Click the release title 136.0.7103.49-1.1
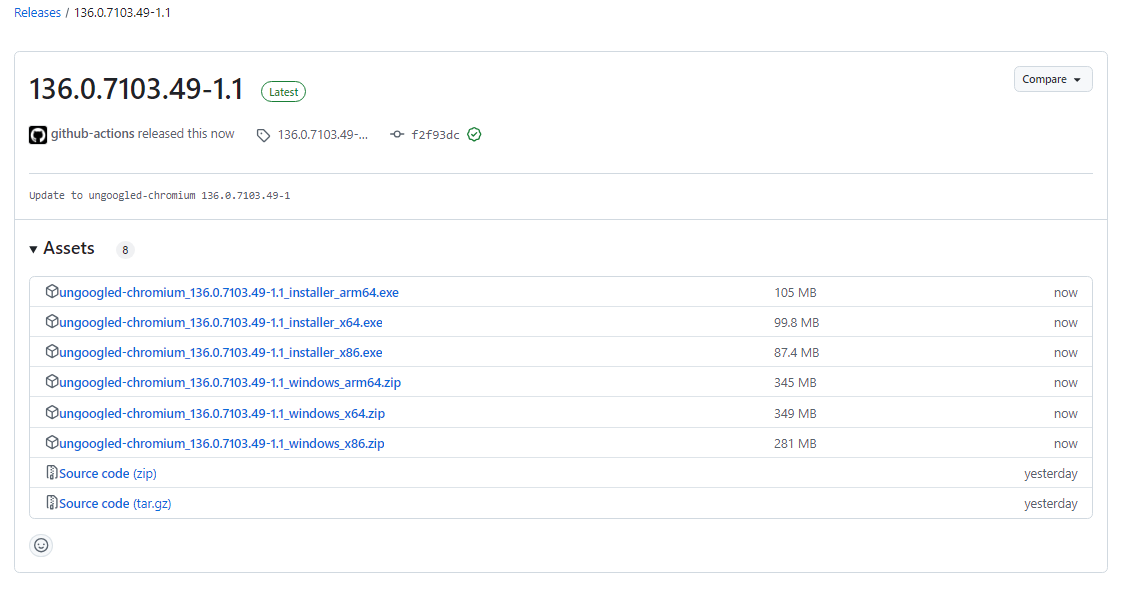The image size is (1138, 608). tap(136, 89)
